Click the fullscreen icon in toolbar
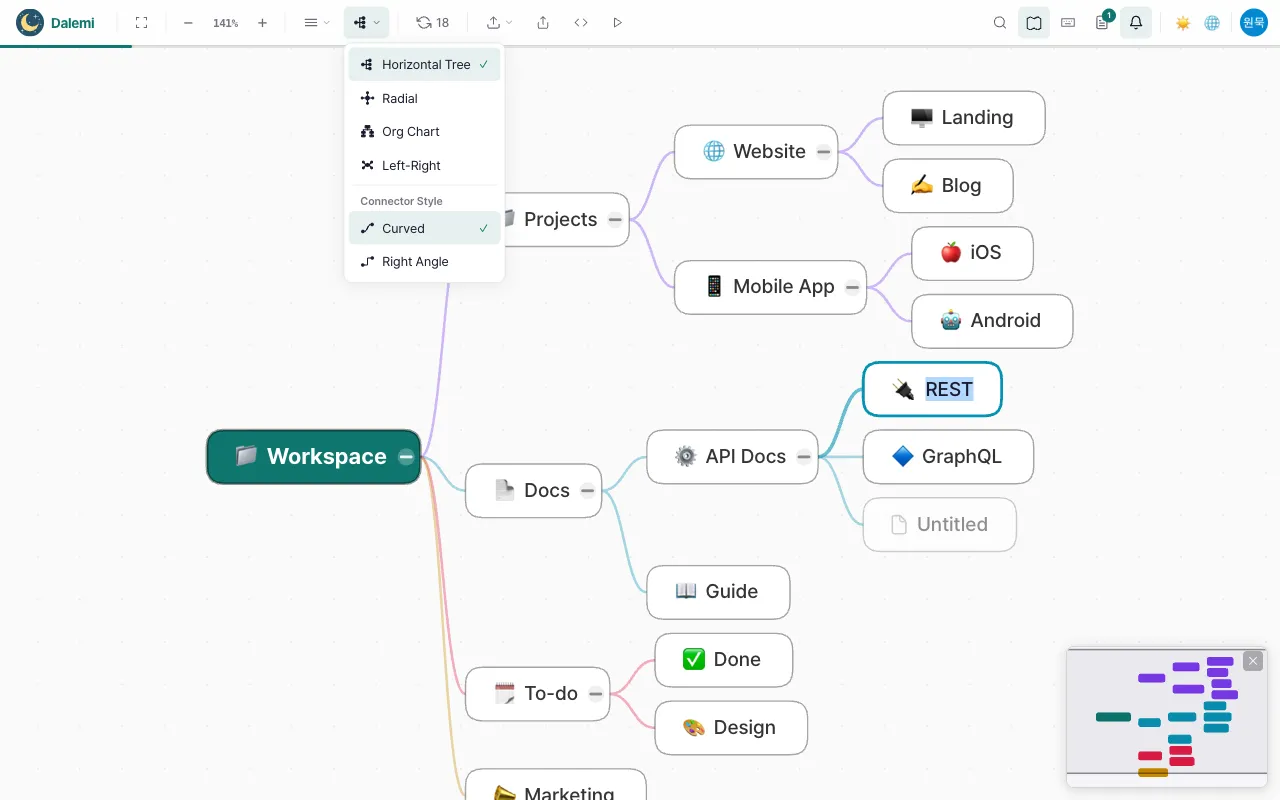The image size is (1280, 800). [141, 22]
